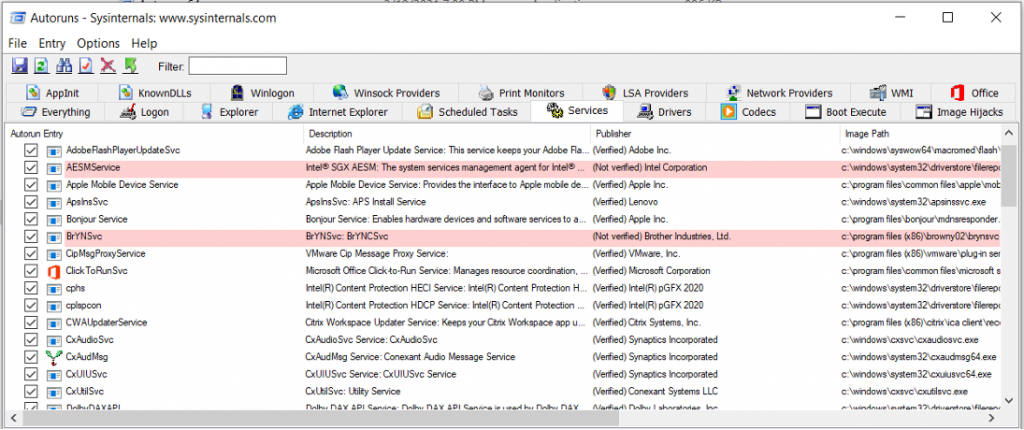The width and height of the screenshot is (1024, 430).
Task: Open the Image Hijacks tab
Action: 959,112
